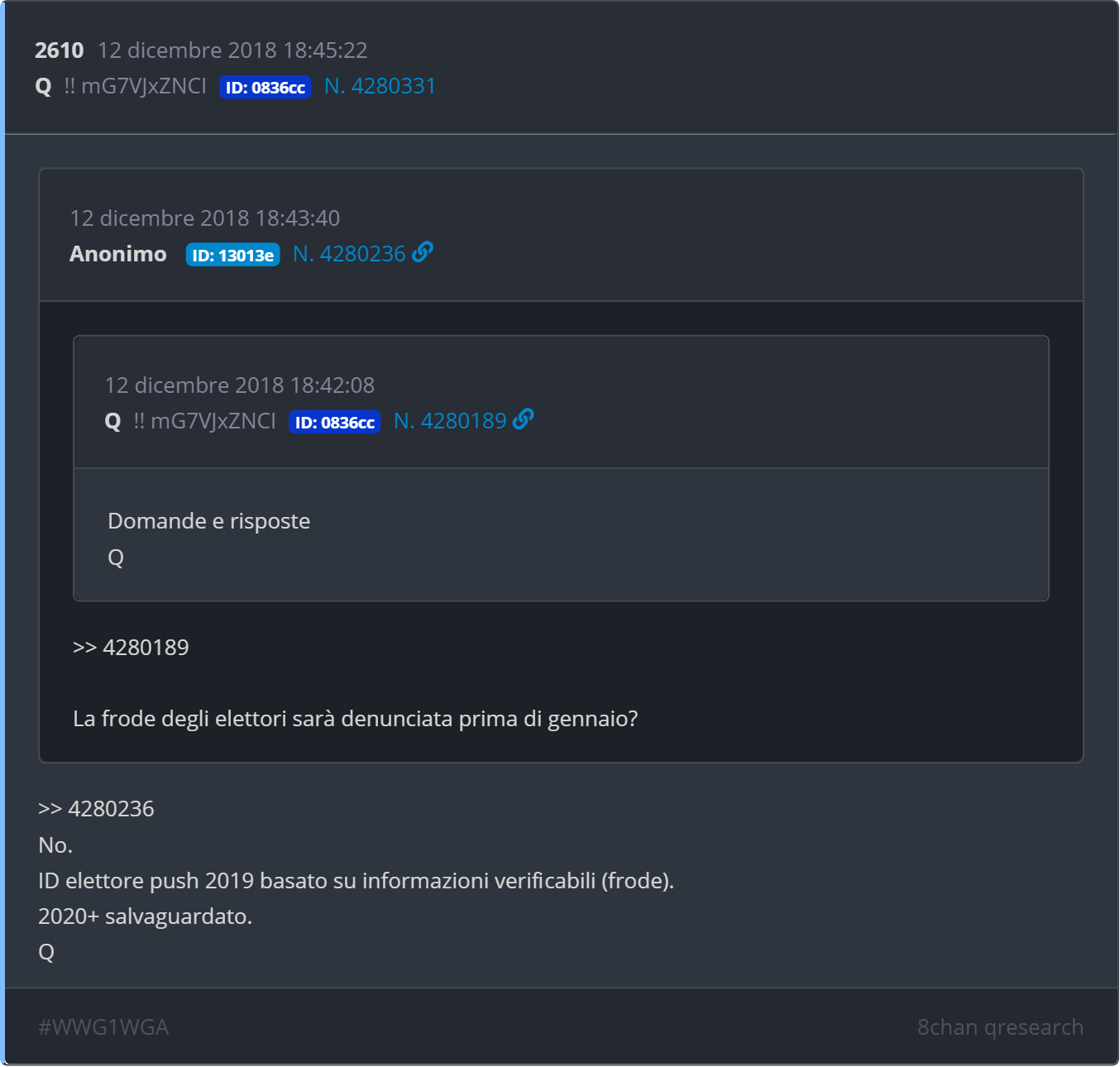Viewport: 1120px width, 1067px height.
Task: Click the Anonimo author name
Action: 118,254
